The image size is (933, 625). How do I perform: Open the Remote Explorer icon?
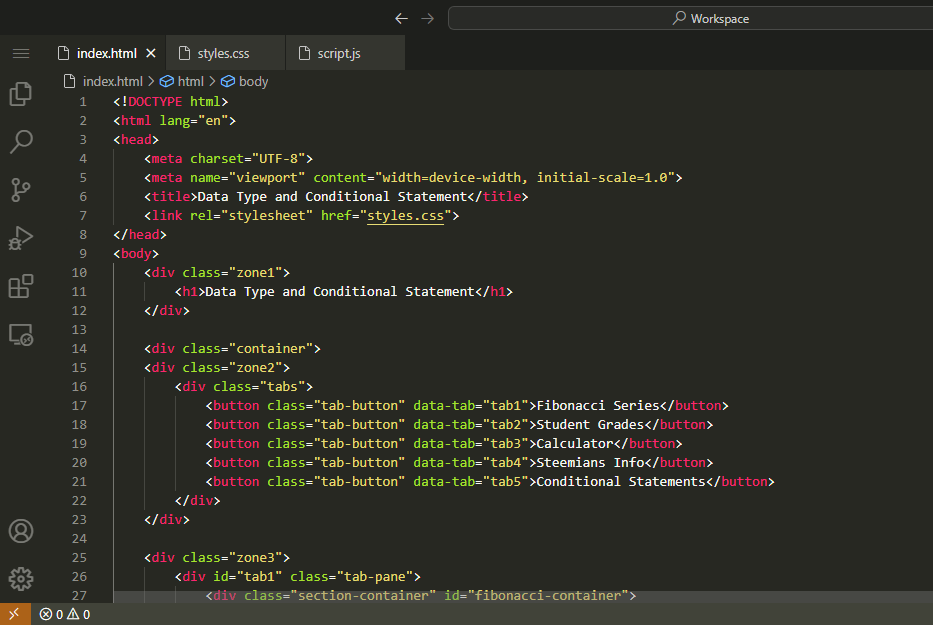21,335
